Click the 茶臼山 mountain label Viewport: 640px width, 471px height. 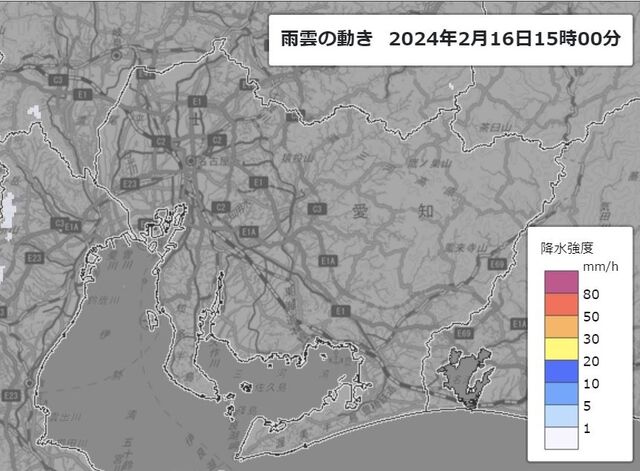495,127
